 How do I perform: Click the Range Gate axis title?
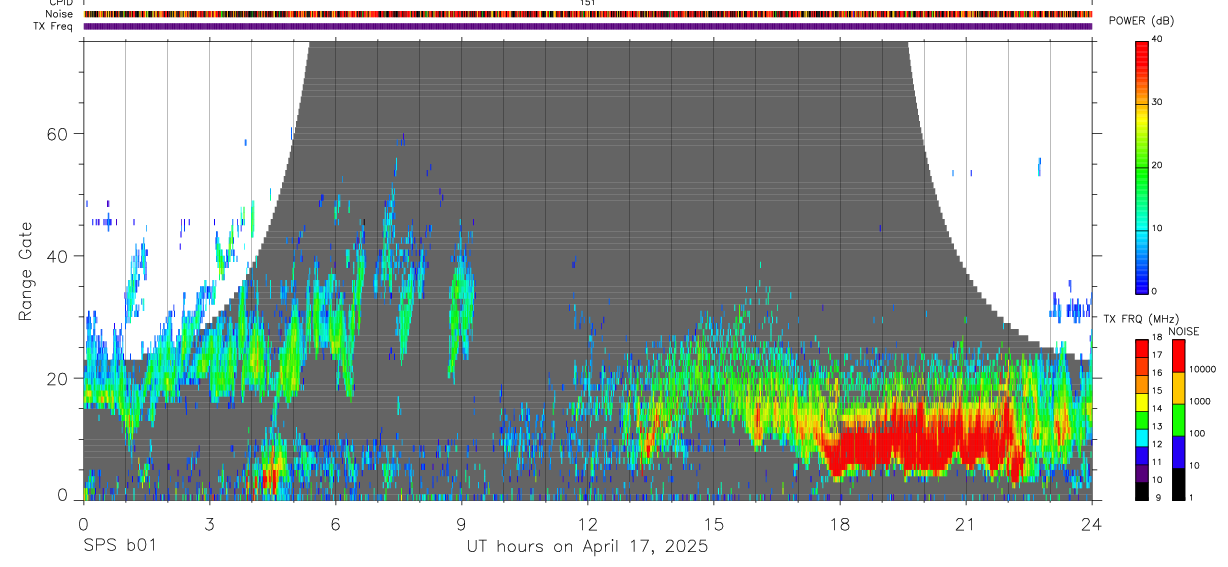(x=27, y=271)
